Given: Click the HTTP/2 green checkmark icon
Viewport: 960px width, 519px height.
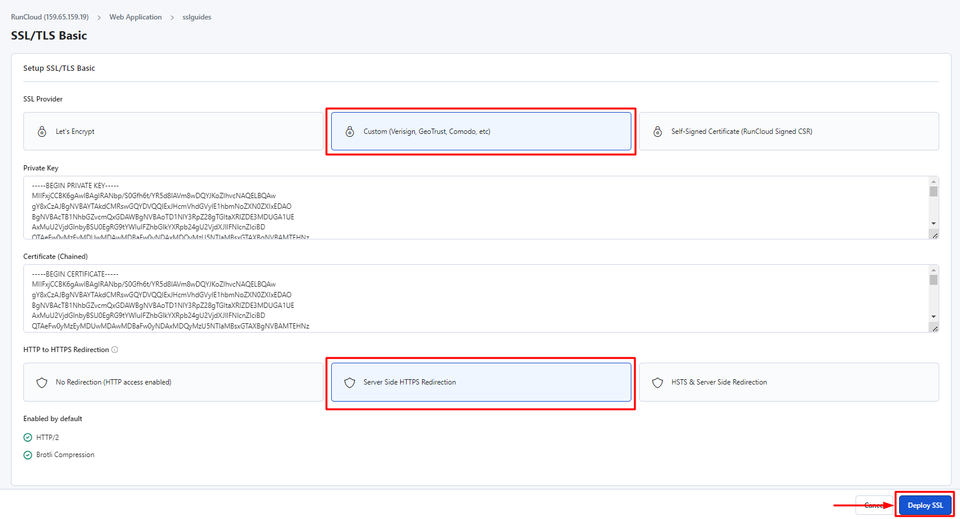Looking at the screenshot, I should (28, 436).
